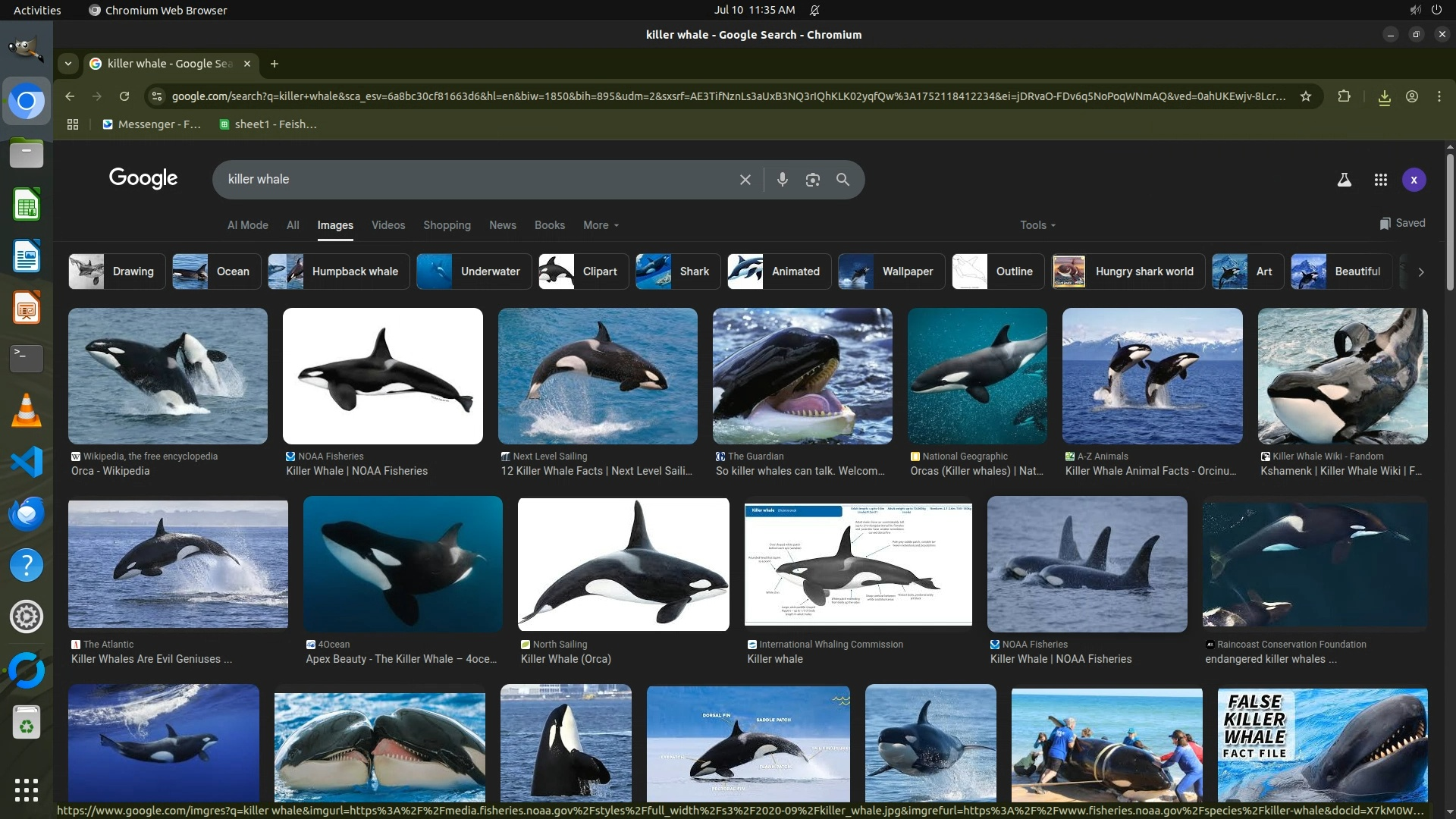Clear the search box text
The image size is (1456, 819).
coord(745,180)
